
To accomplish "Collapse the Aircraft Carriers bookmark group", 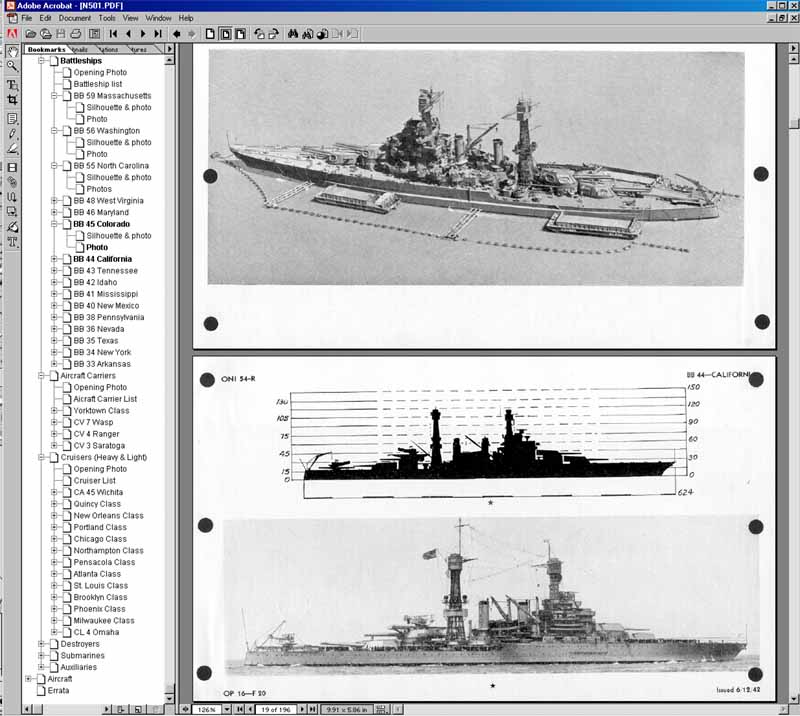I will click(41, 376).
